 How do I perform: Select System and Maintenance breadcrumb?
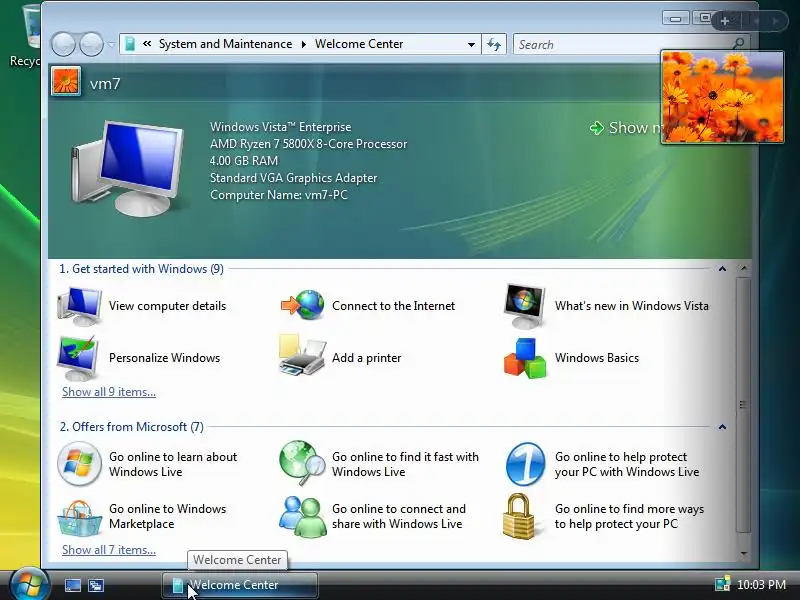click(226, 44)
